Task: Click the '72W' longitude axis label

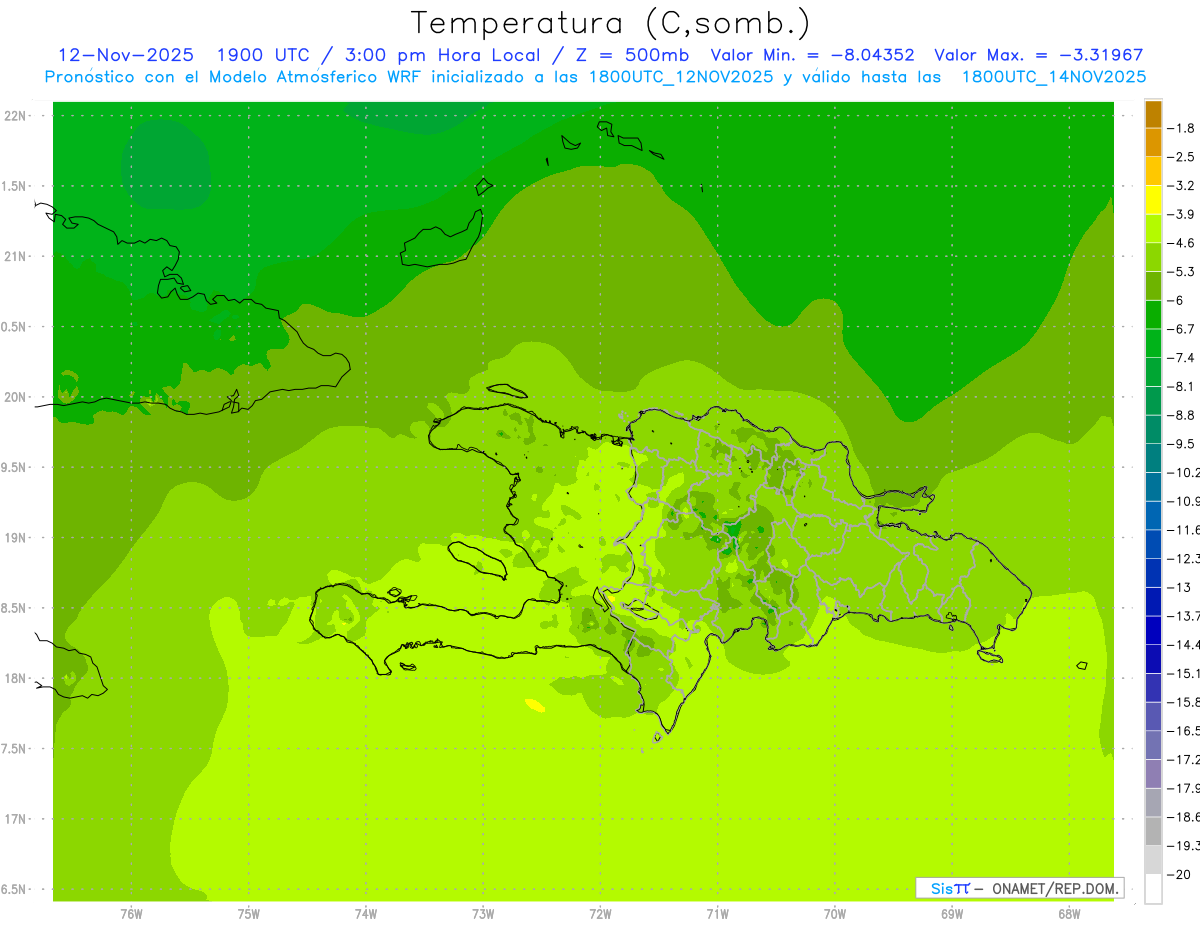Action: click(x=600, y=914)
